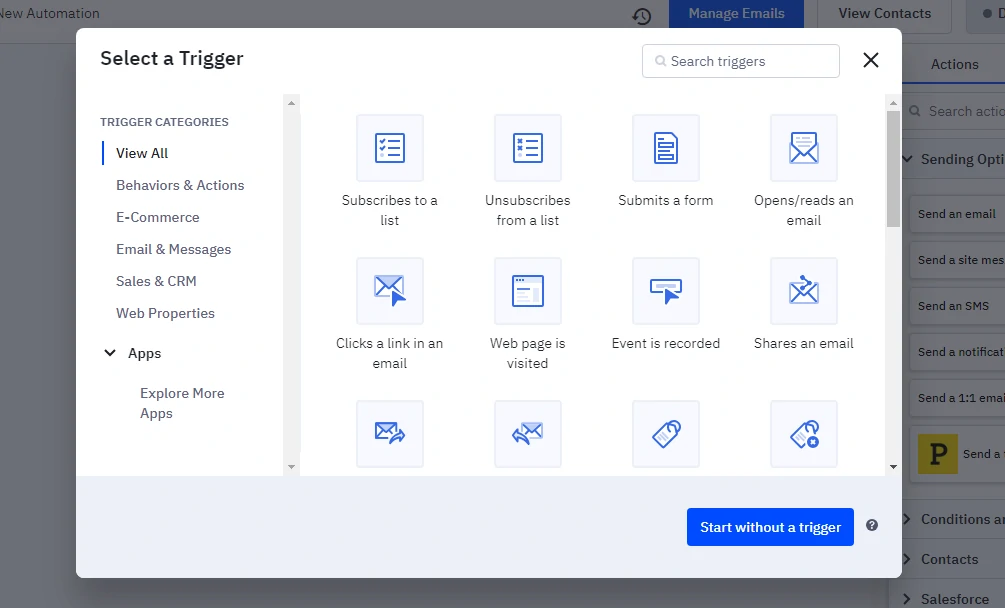Select the Send a site message action
The width and height of the screenshot is (1005, 608).
click(x=958, y=260)
